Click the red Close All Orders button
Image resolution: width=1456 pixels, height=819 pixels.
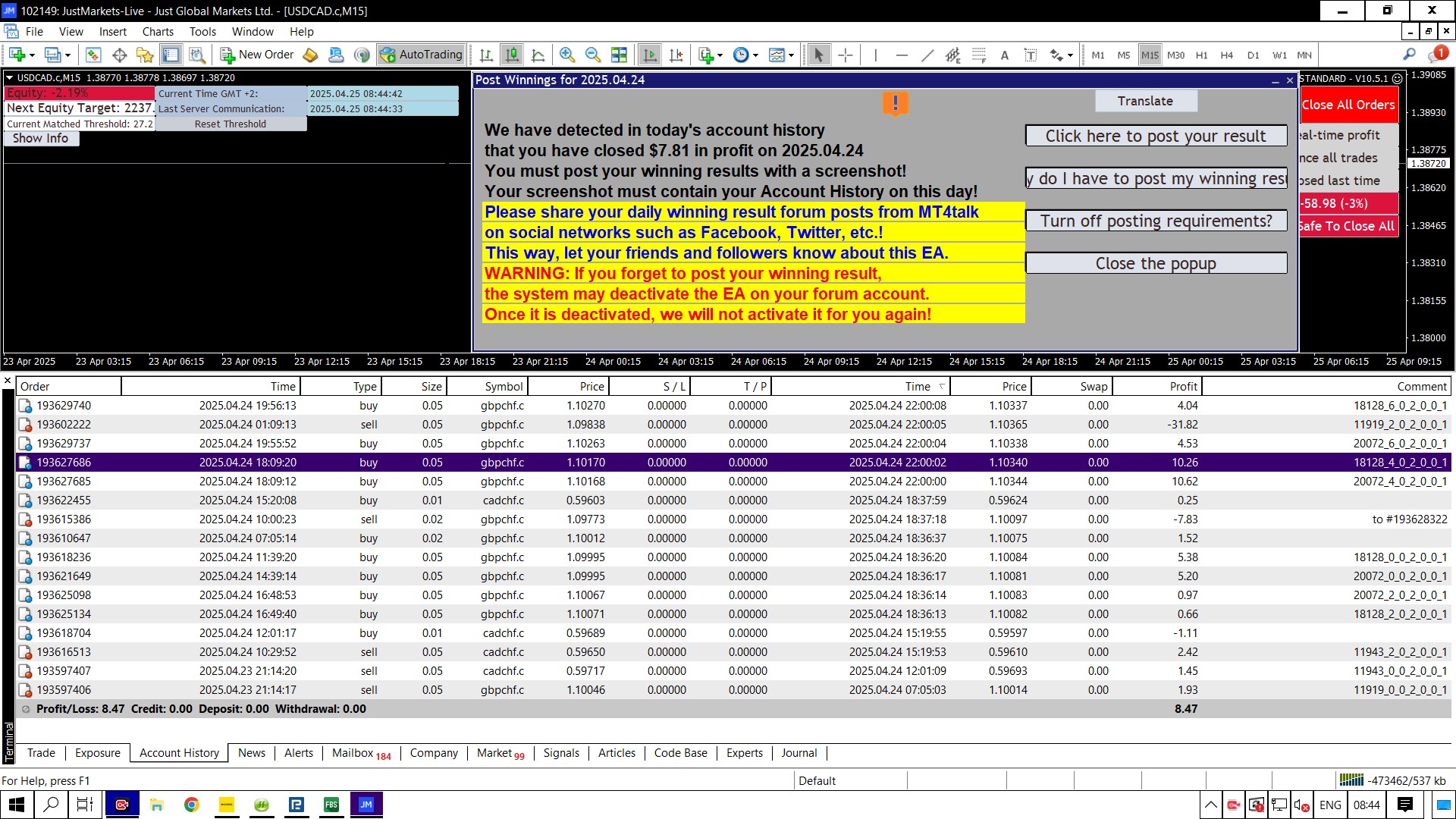tap(1348, 105)
